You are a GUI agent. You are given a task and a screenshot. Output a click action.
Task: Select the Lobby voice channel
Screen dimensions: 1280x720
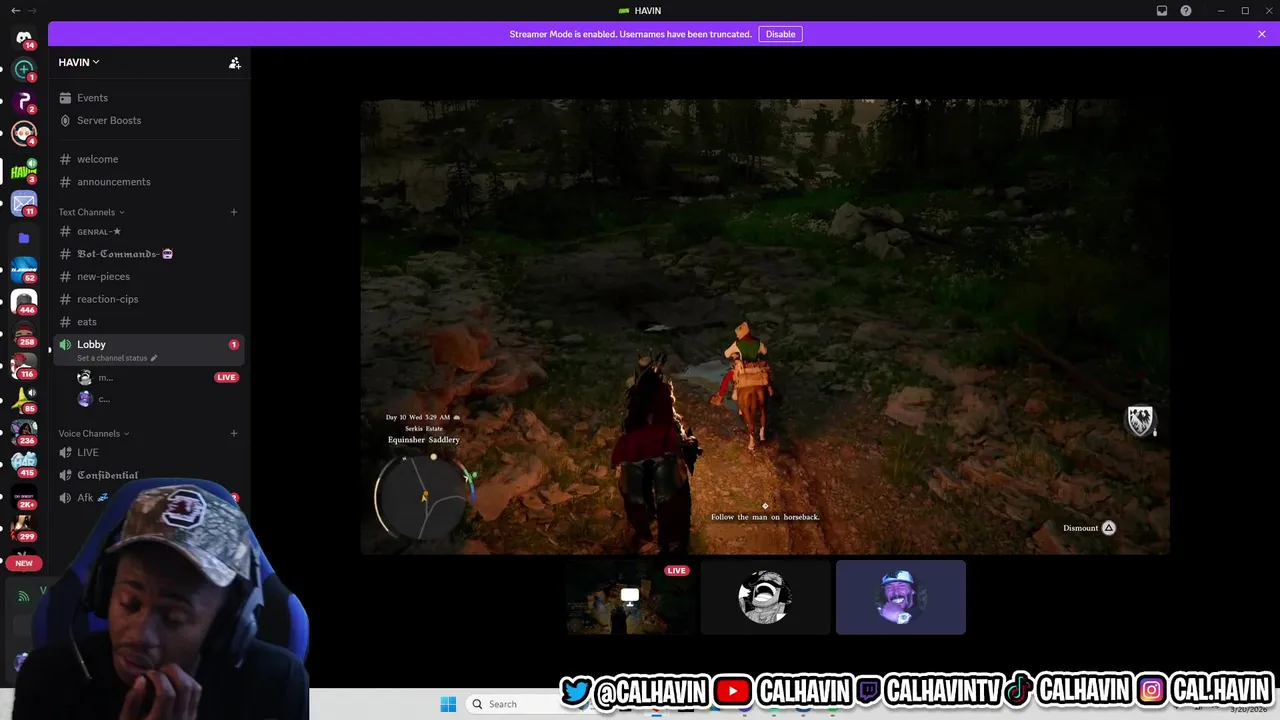[148, 350]
